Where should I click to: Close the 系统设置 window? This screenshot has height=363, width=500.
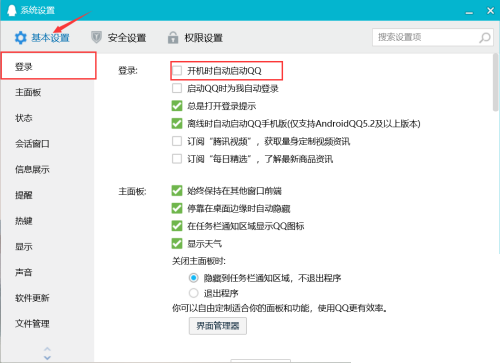[490, 11]
